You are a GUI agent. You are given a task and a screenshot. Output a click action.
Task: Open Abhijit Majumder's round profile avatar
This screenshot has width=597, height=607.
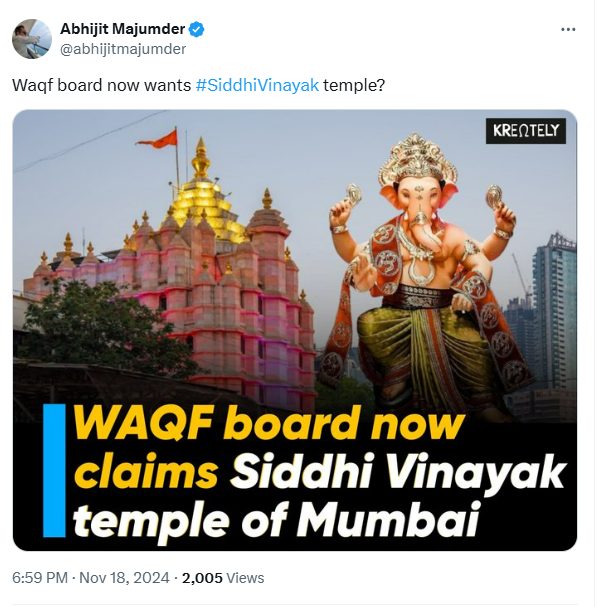click(32, 39)
